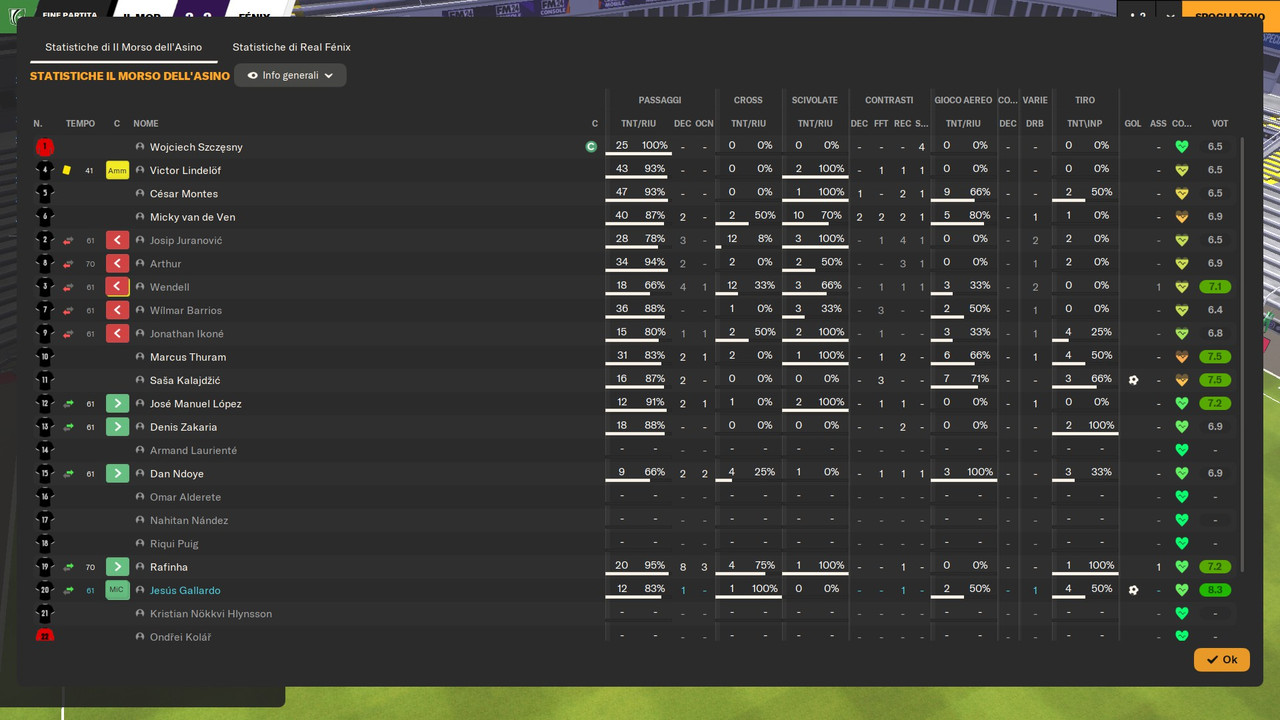Click Victor Lindelöf's yellow card icon
This screenshot has width=1280, height=720.
pyautogui.click(x=67, y=170)
